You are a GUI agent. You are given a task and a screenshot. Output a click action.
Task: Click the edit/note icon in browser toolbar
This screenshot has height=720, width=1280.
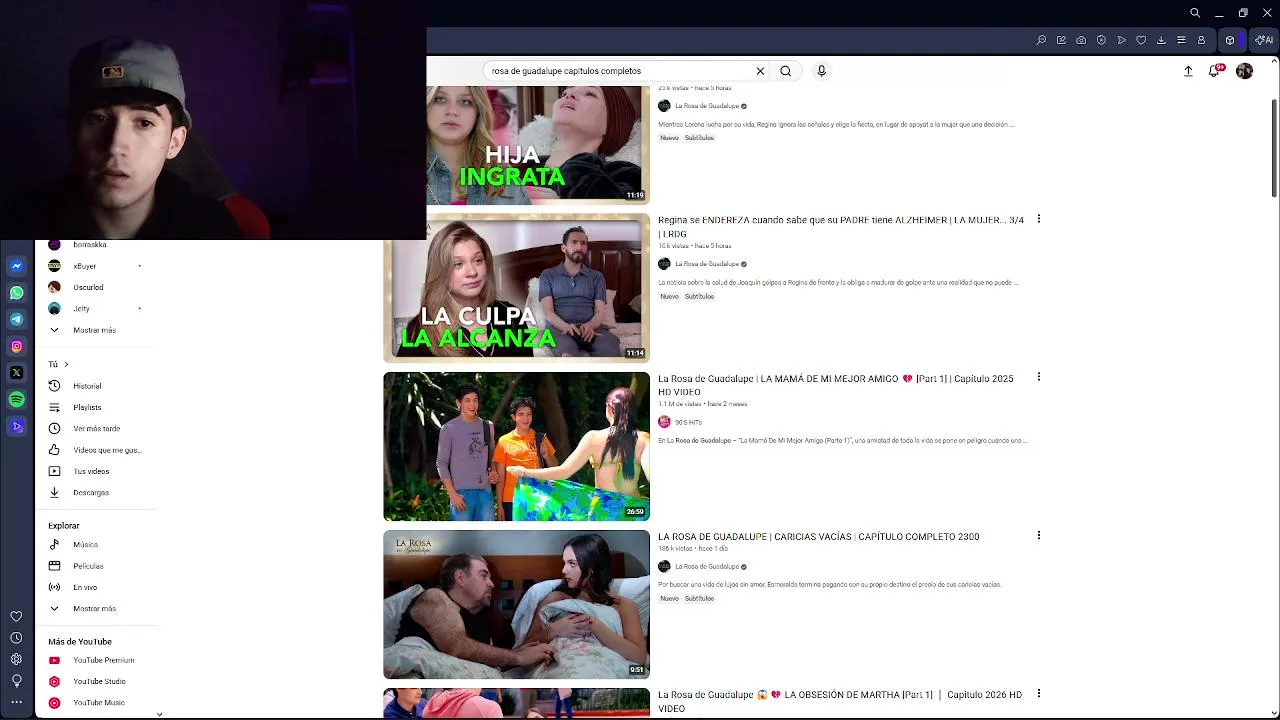(x=1061, y=40)
